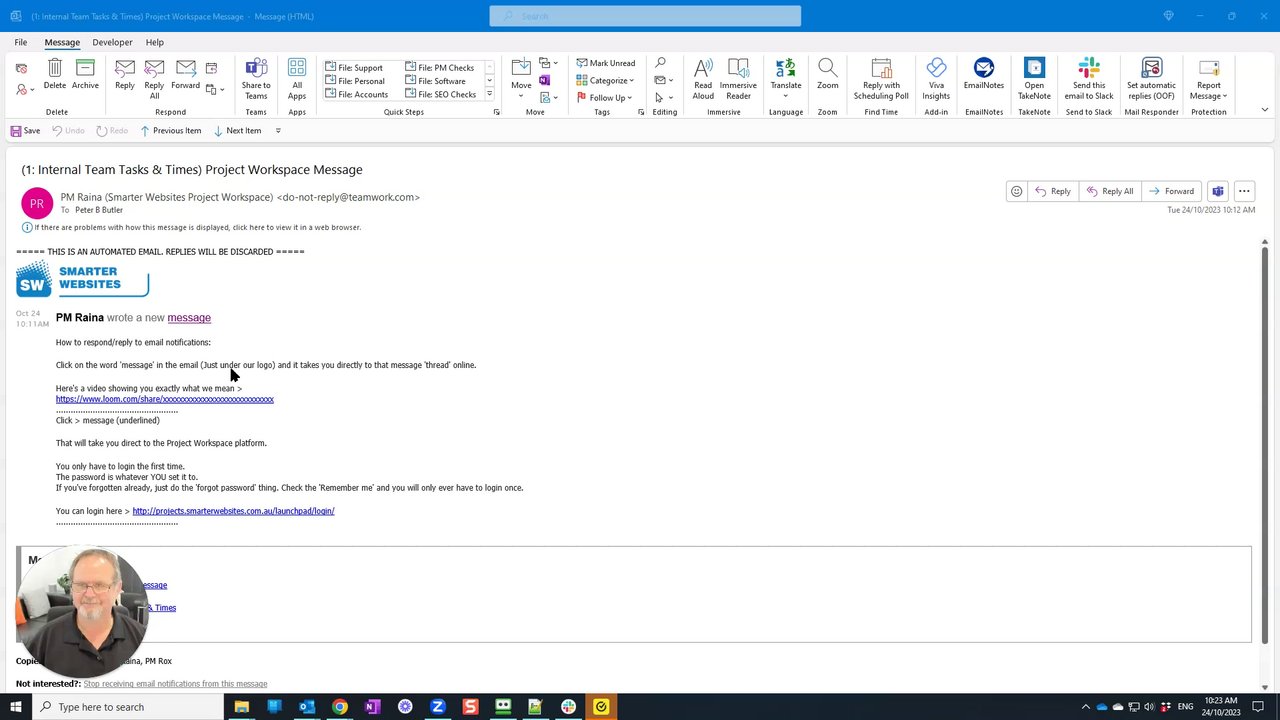This screenshot has width=1280, height=720.
Task: Mark the message as Unread
Action: 606,63
